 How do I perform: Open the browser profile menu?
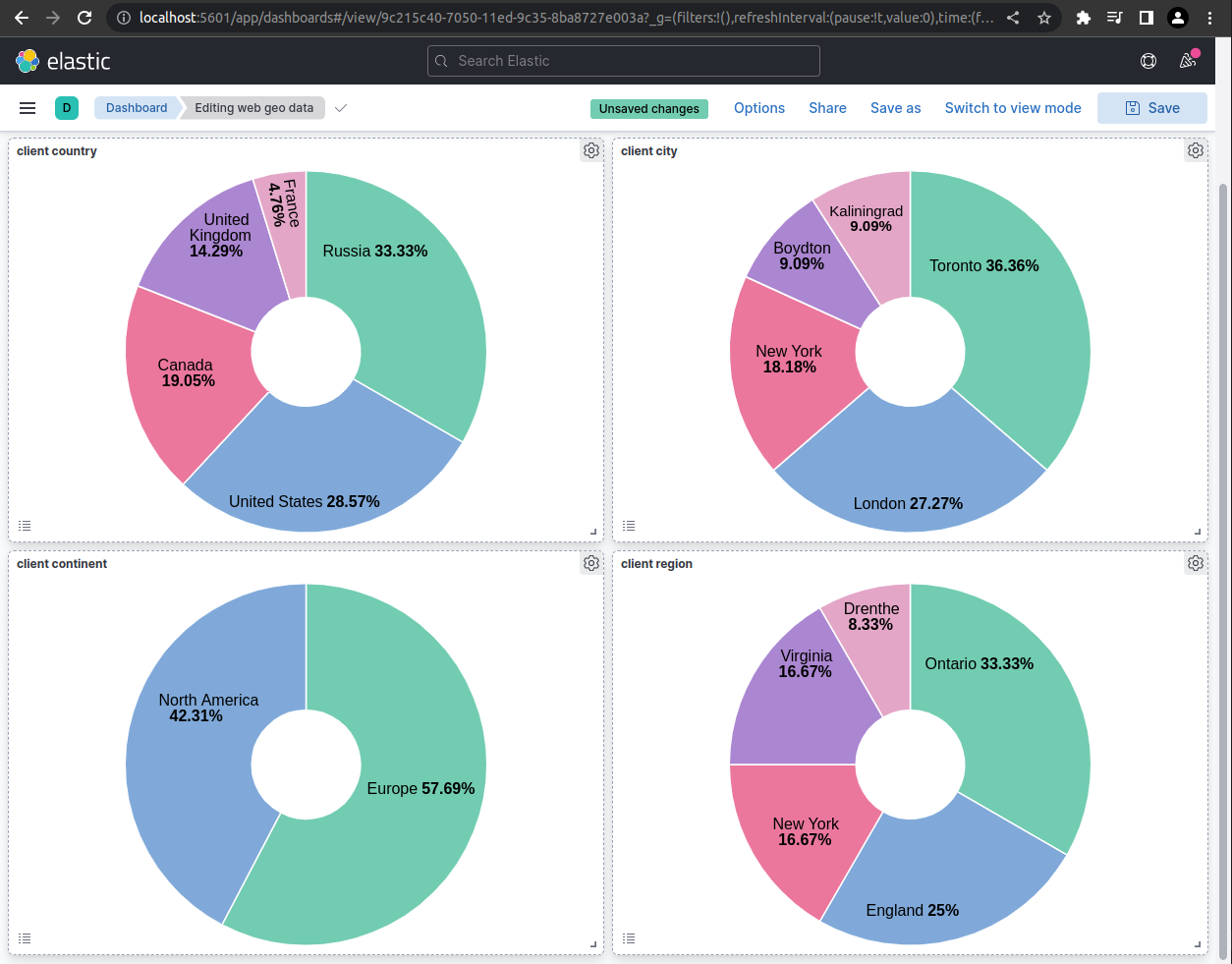pos(1177,18)
